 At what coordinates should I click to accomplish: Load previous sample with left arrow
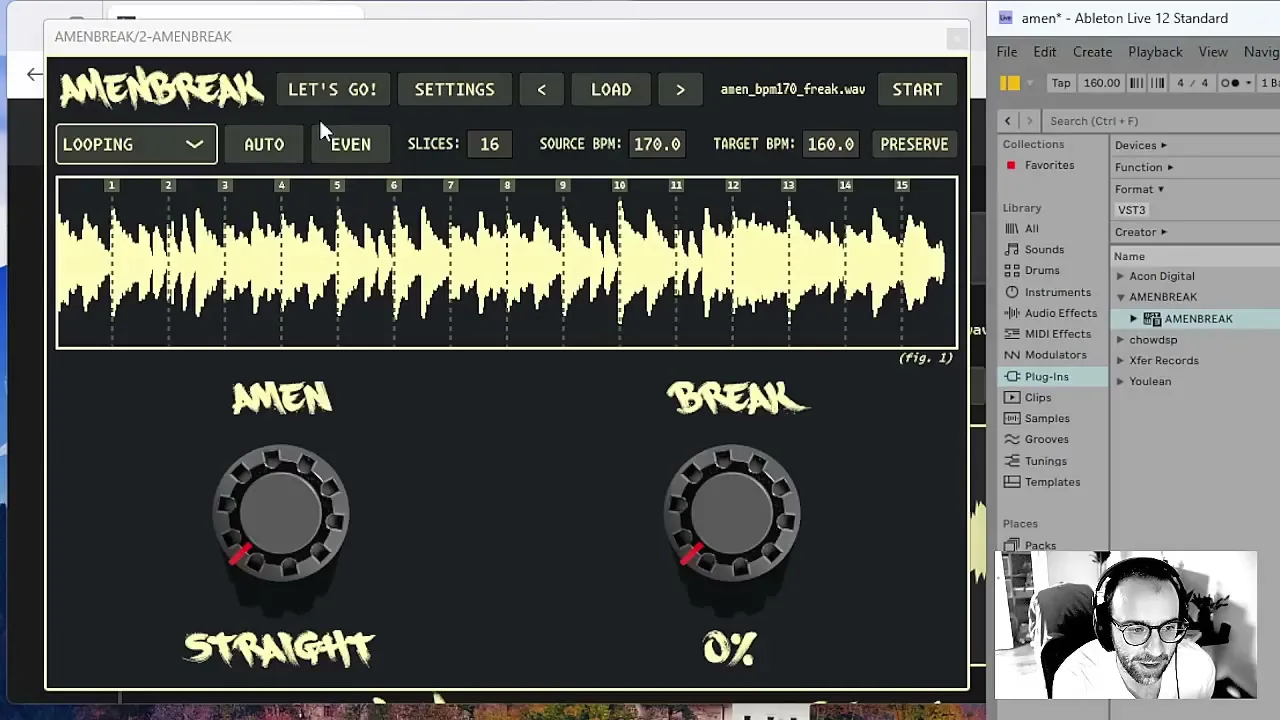[541, 90]
